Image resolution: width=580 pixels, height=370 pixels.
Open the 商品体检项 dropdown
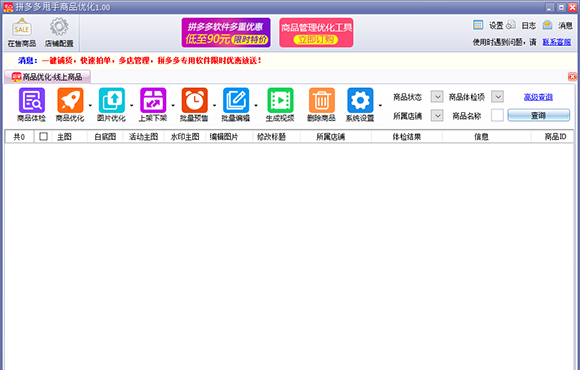point(498,97)
